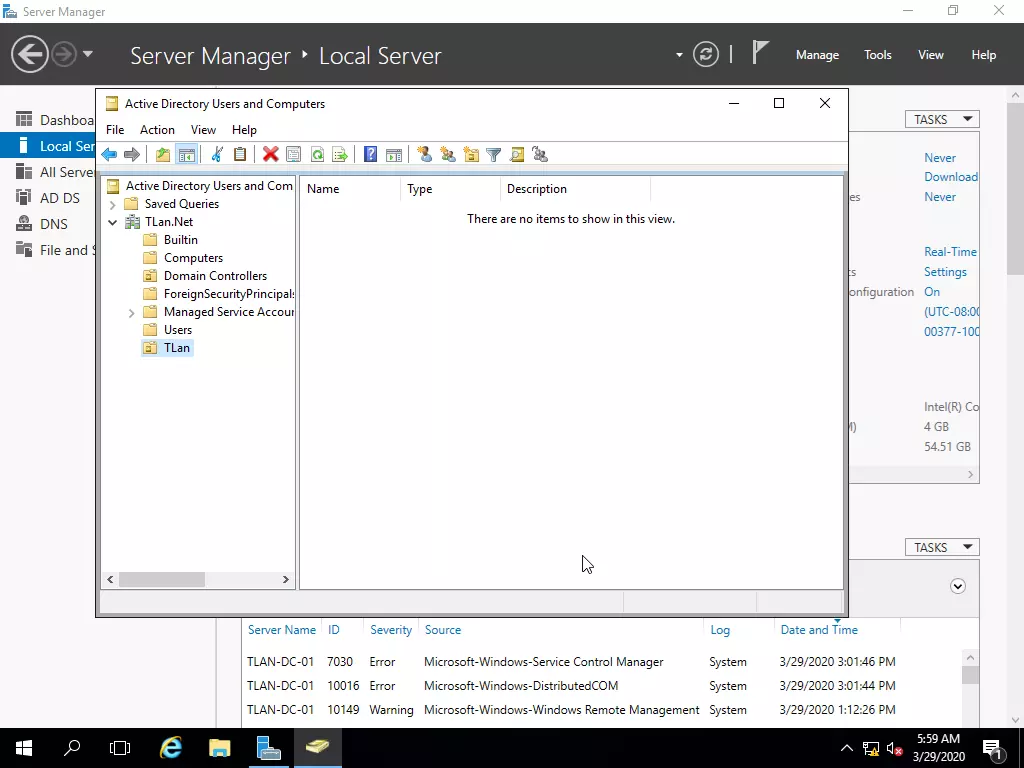This screenshot has height=768, width=1024.
Task: Show hidden system tray icons
Action: [x=846, y=748]
